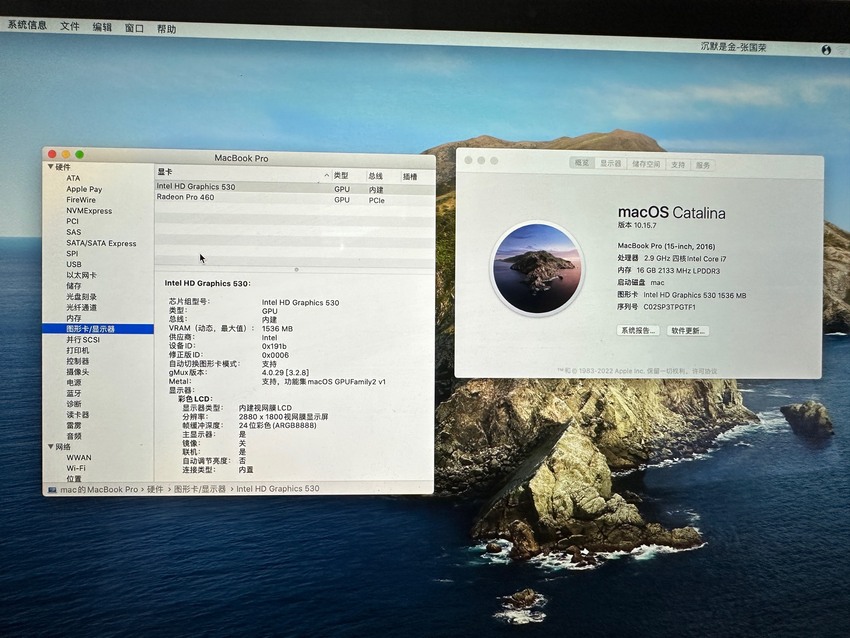
Task: Select NVMExpress in the sidebar
Action: [x=89, y=210]
